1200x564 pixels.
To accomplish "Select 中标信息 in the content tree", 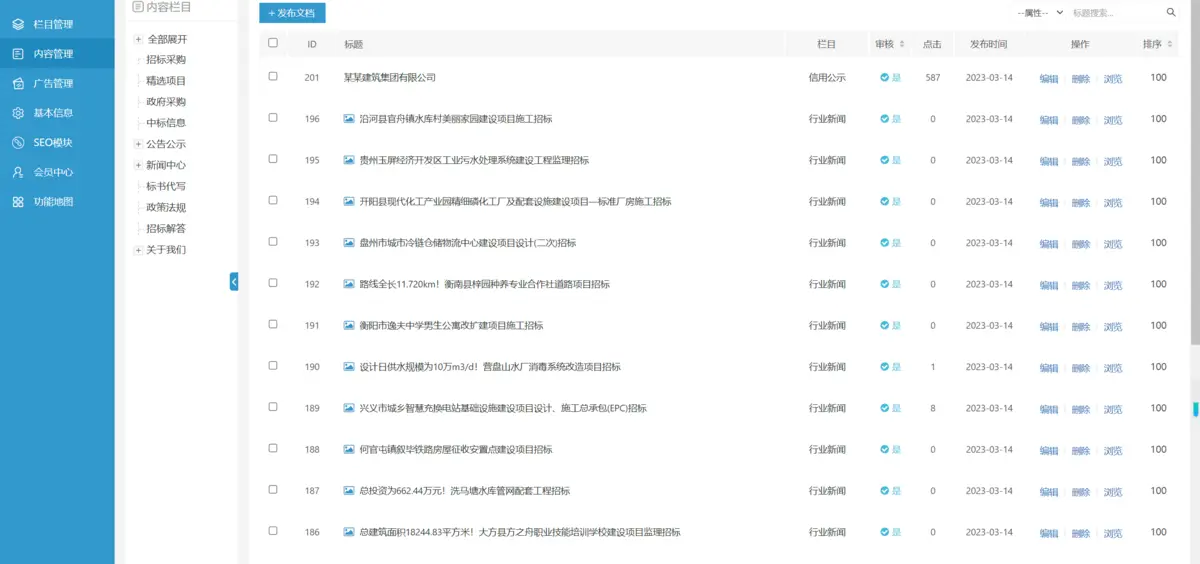I will click(166, 123).
